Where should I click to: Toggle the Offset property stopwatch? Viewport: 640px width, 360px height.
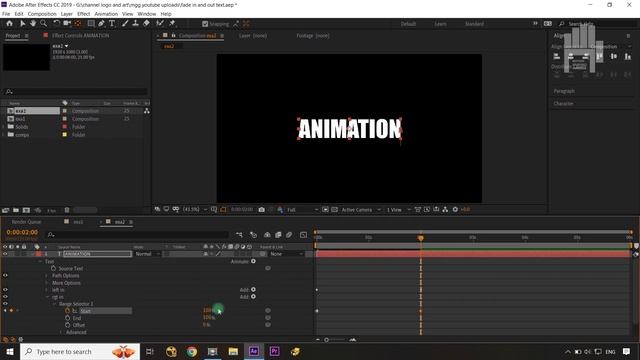(67, 325)
